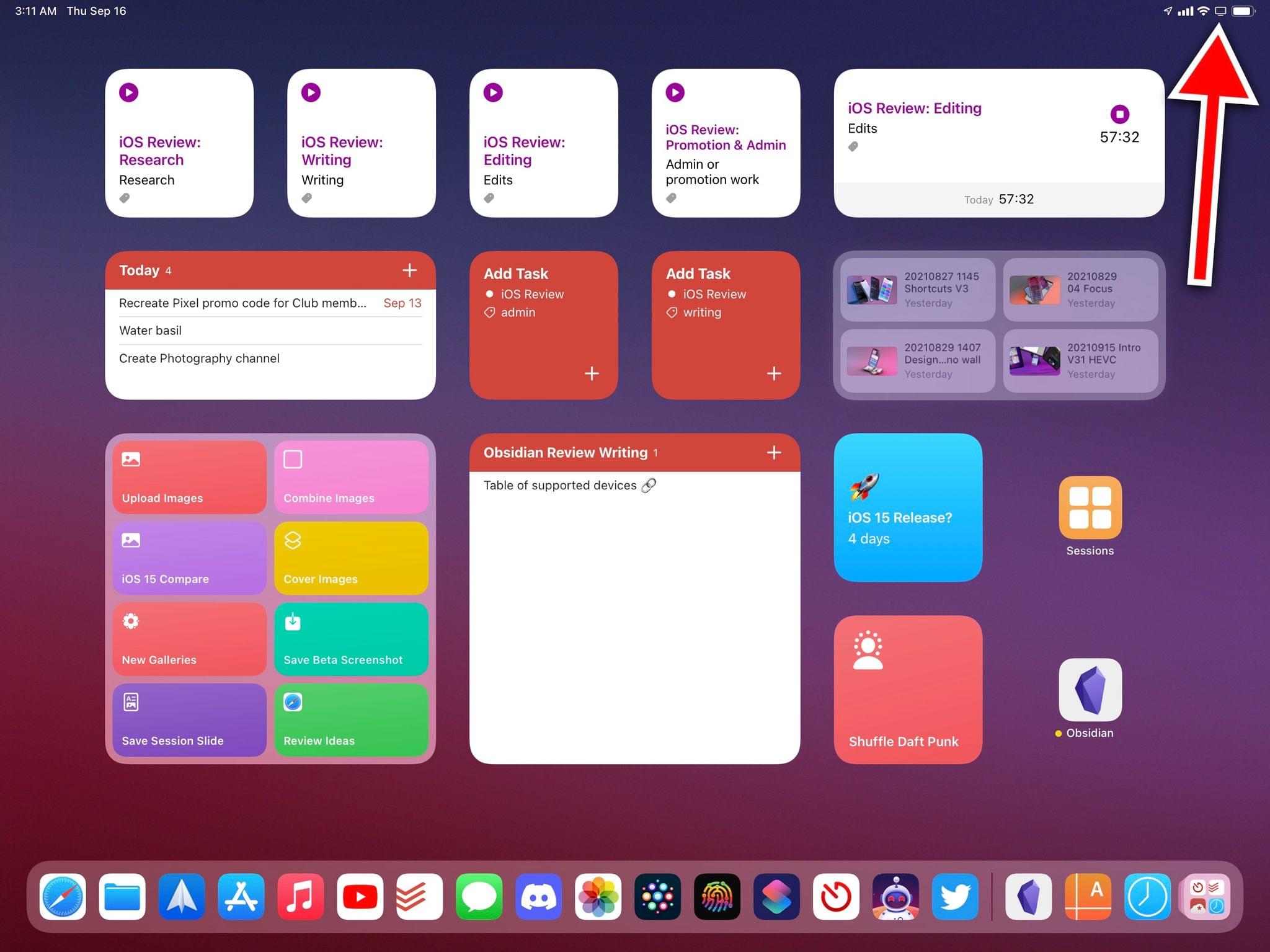Open the rainbow fingerprint app in the dock
Image resolution: width=1270 pixels, height=952 pixels.
717,897
